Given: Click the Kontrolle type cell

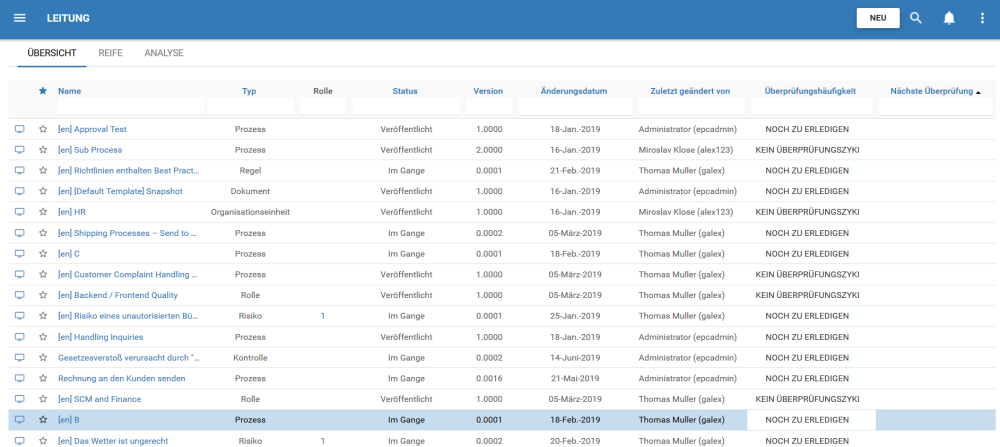Looking at the screenshot, I should 250,358.
